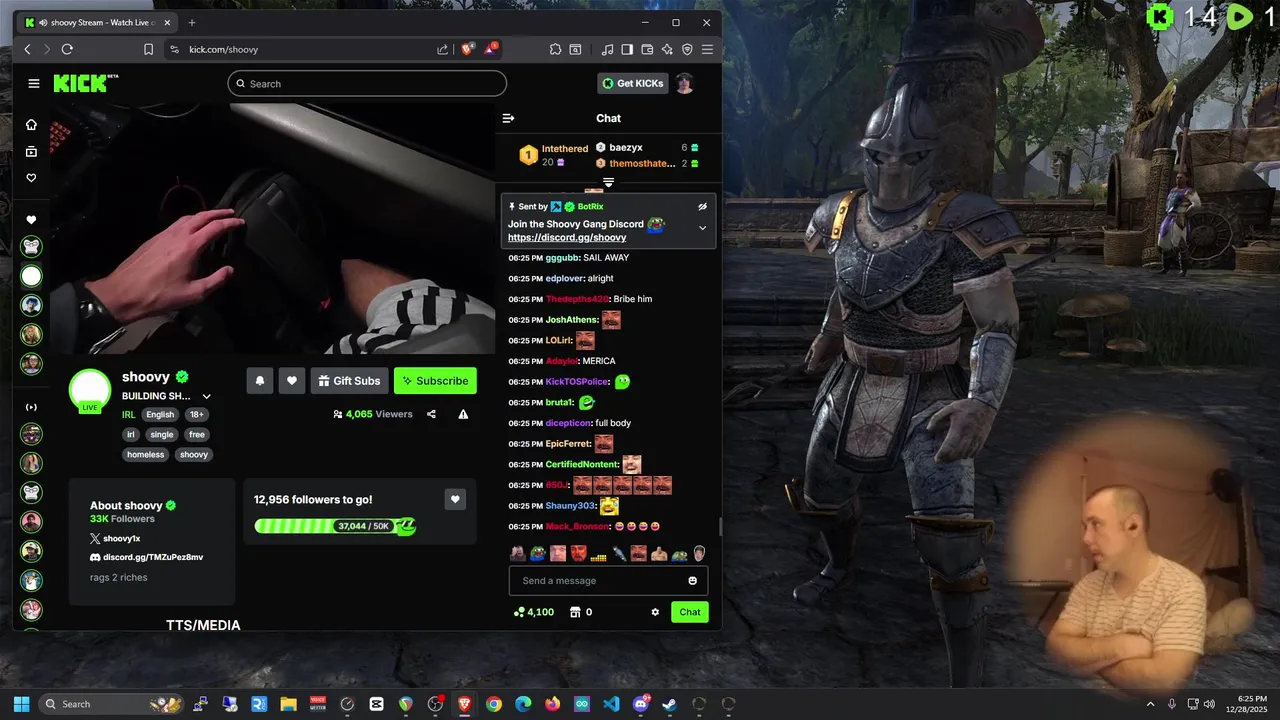Viewport: 1280px width, 720px height.
Task: Hide the pinned BotRix message
Action: 702,206
